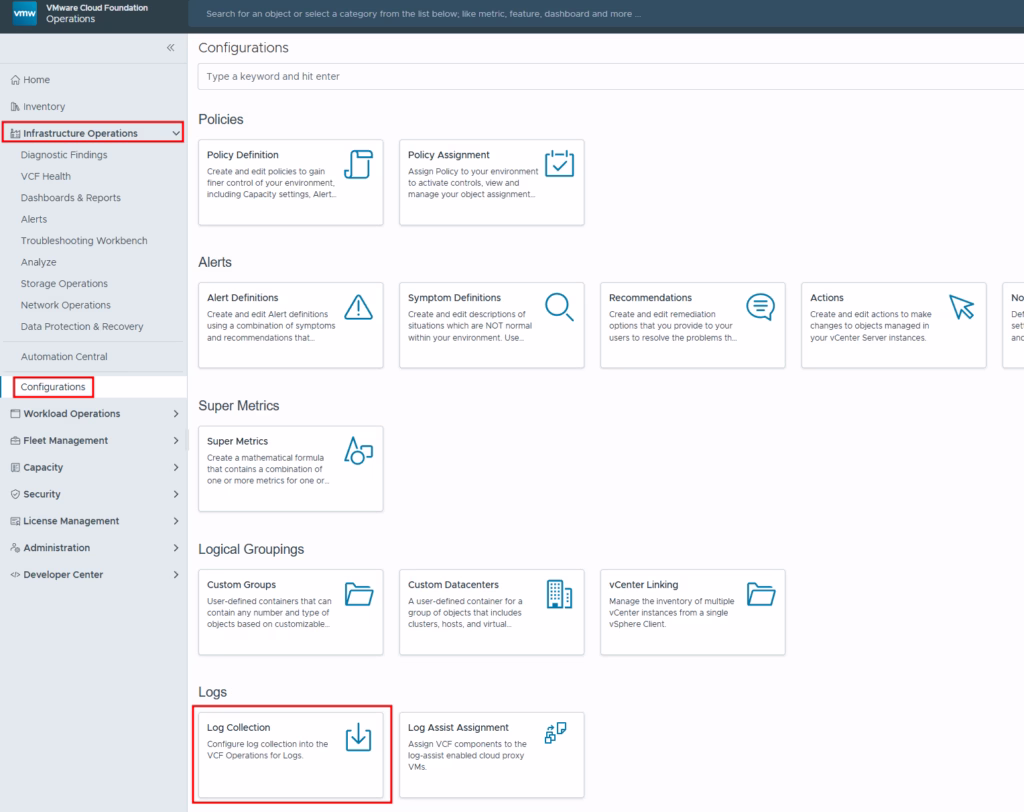
Task: Click the Super Metrics shapes icon
Action: click(x=358, y=451)
